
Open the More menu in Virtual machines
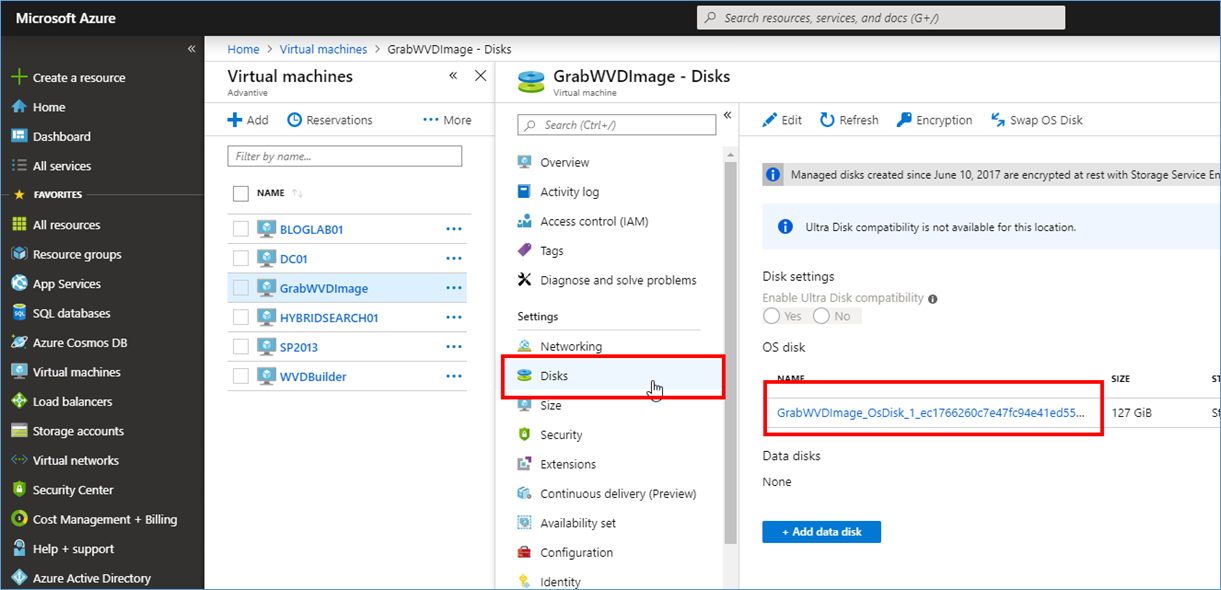(447, 120)
